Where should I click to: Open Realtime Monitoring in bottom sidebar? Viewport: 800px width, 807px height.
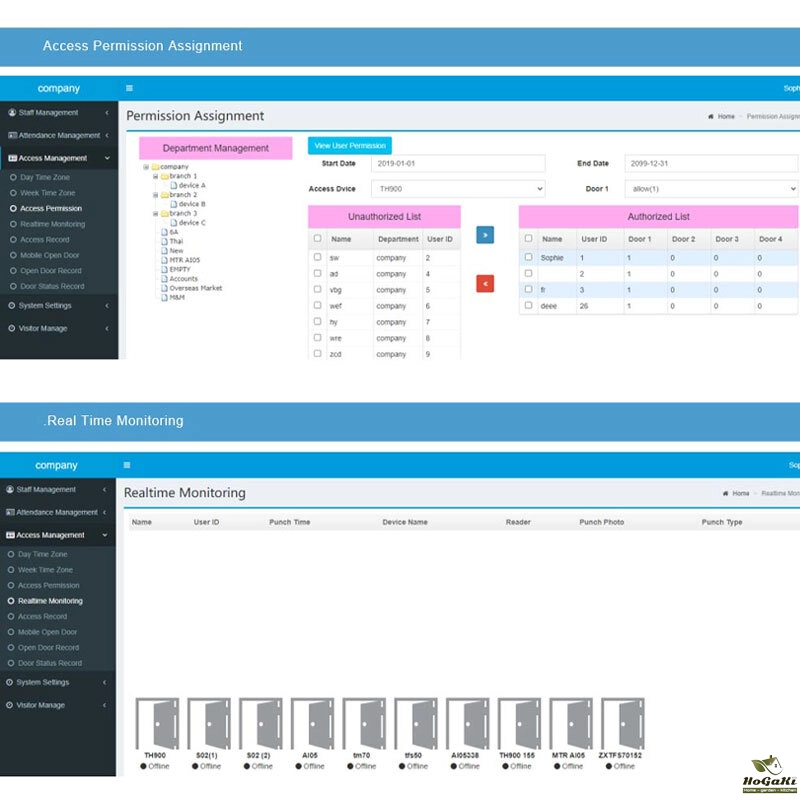click(50, 601)
